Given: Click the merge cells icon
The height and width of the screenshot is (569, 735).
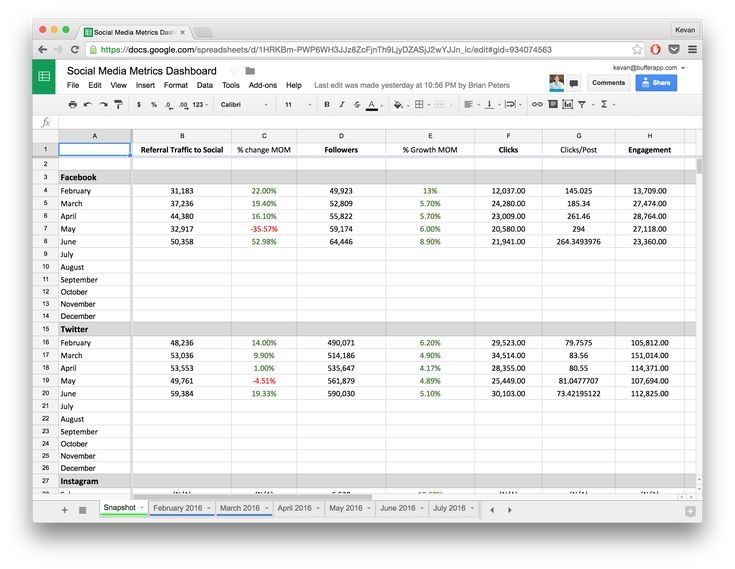Looking at the screenshot, I should coord(440,105).
